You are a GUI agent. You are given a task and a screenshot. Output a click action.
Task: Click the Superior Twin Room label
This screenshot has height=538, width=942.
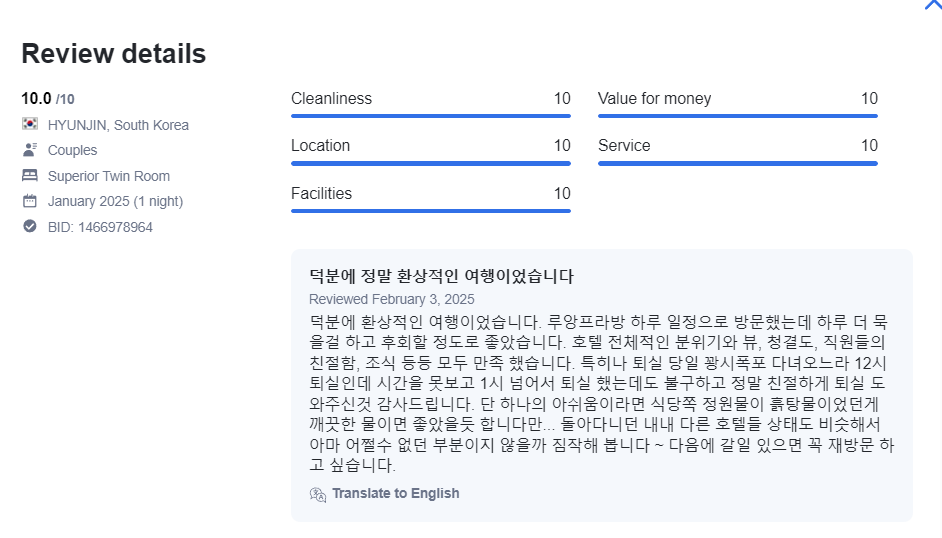(109, 176)
